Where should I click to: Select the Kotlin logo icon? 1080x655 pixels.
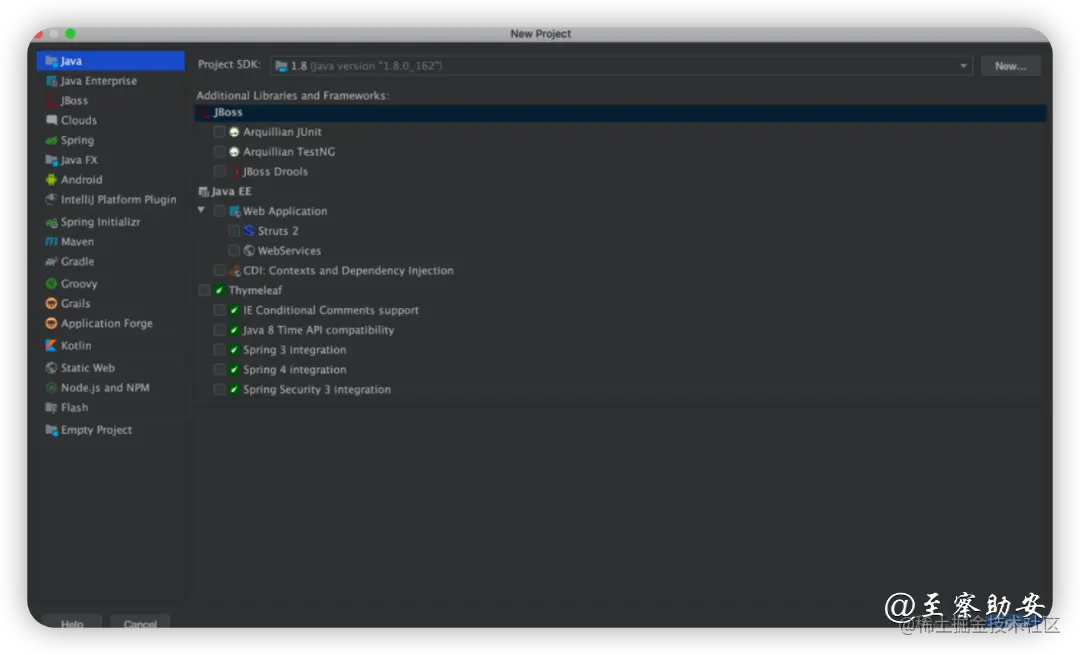pos(51,346)
